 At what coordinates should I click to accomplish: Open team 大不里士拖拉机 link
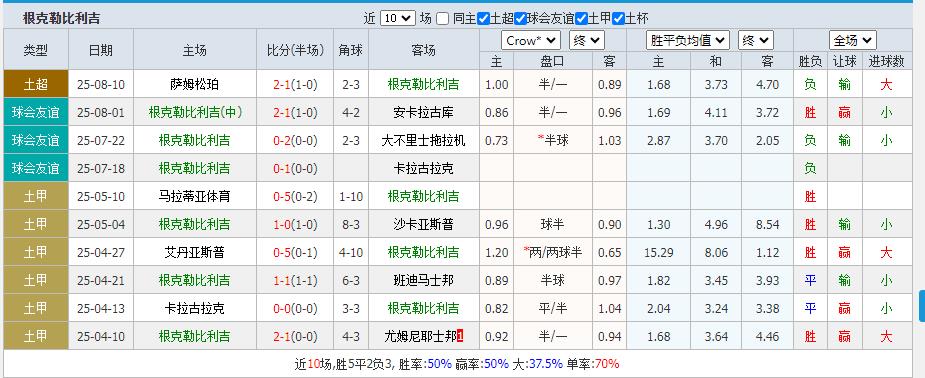pos(424,140)
